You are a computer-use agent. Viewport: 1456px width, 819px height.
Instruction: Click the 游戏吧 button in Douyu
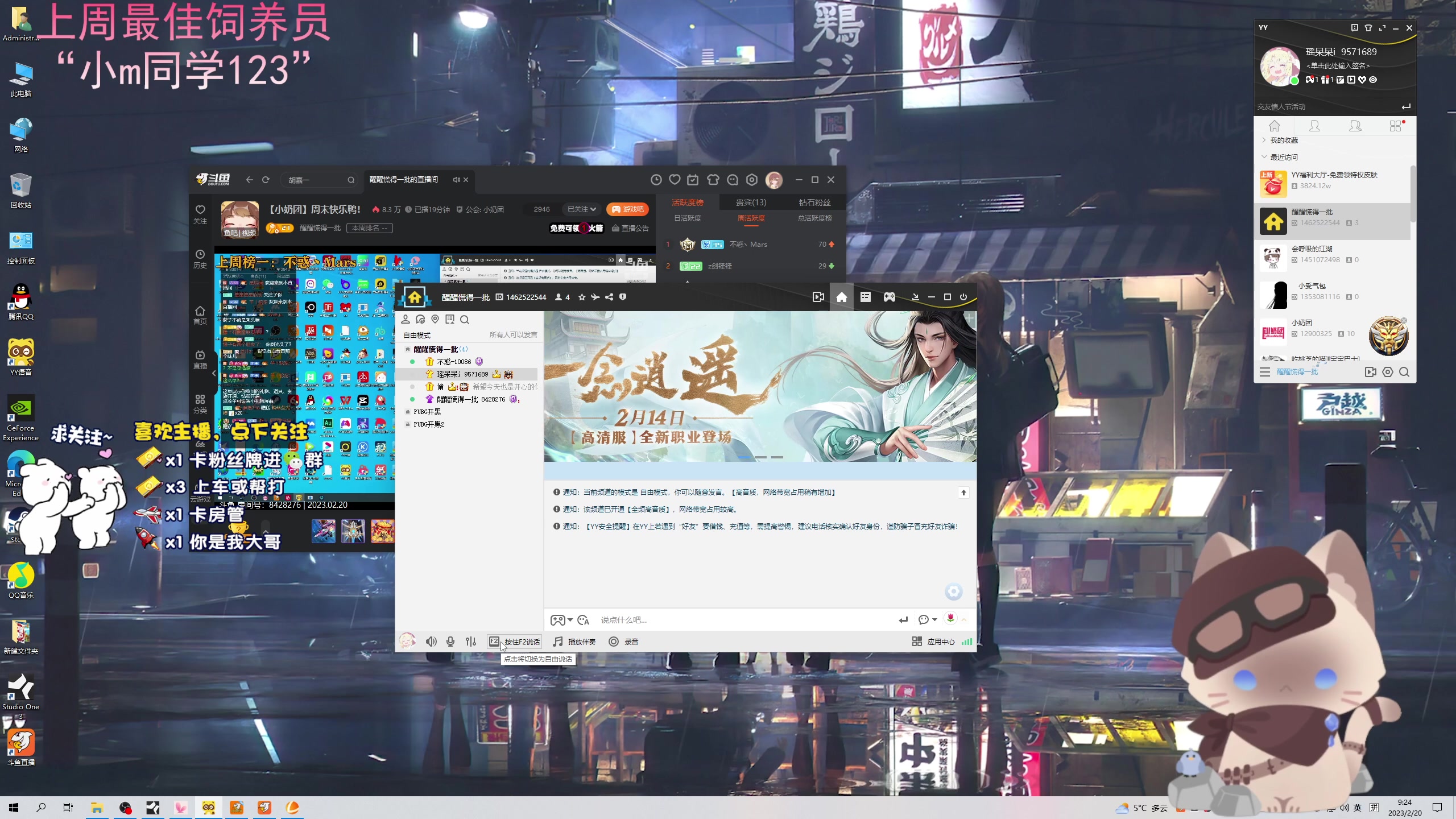click(628, 209)
